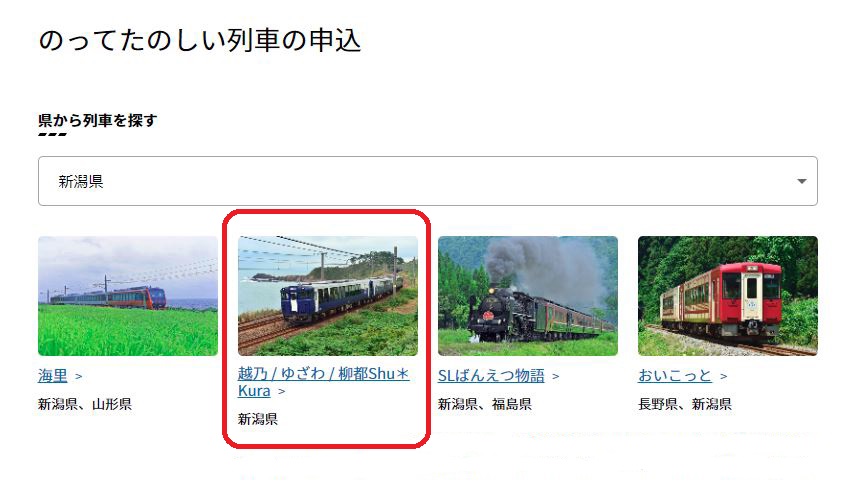Click the chevron arrow beside SLばんえつ物語
This screenshot has height=490, width=861.
coord(556,377)
